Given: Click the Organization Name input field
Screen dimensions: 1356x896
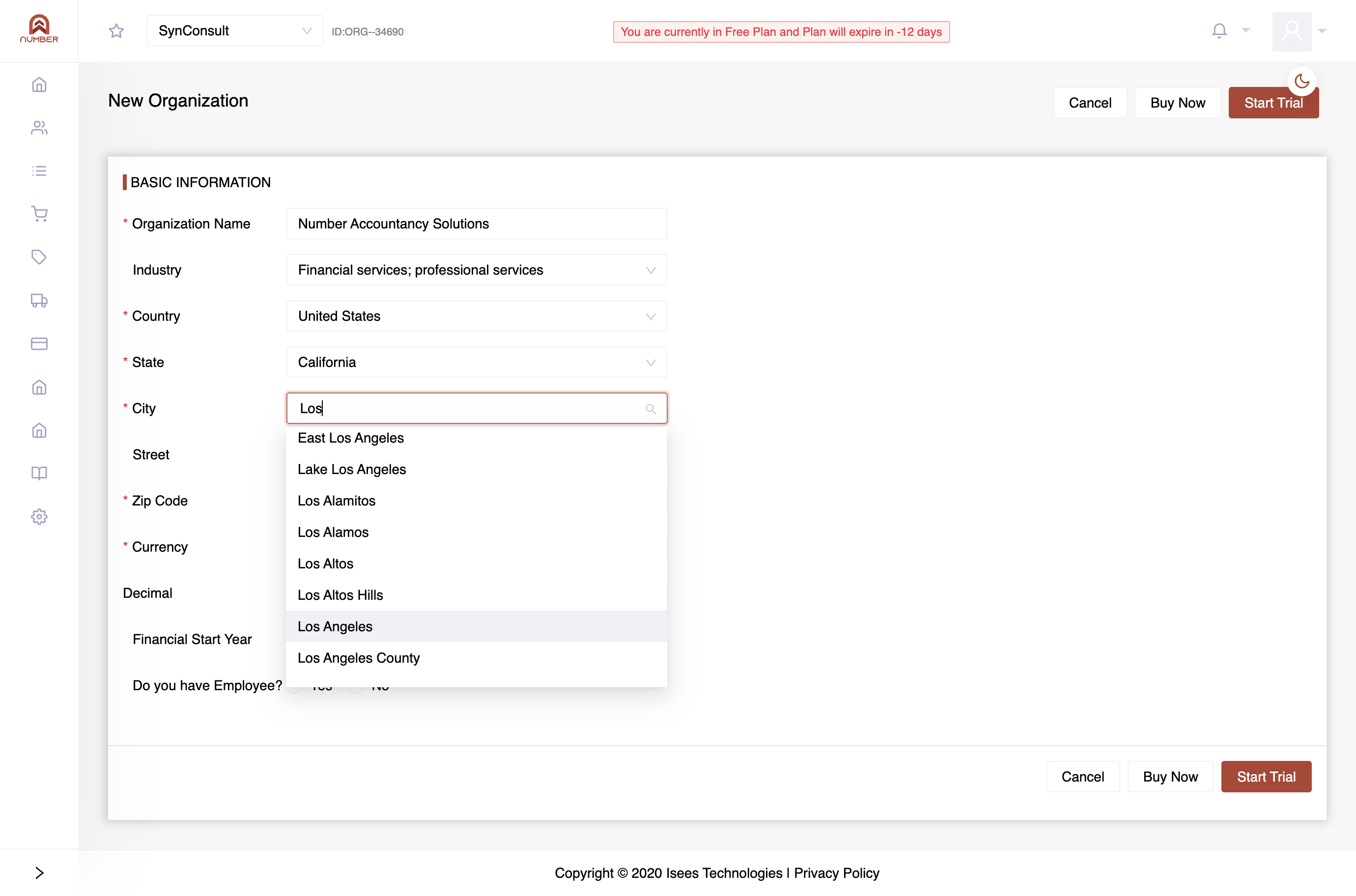Looking at the screenshot, I should pyautogui.click(x=477, y=224).
